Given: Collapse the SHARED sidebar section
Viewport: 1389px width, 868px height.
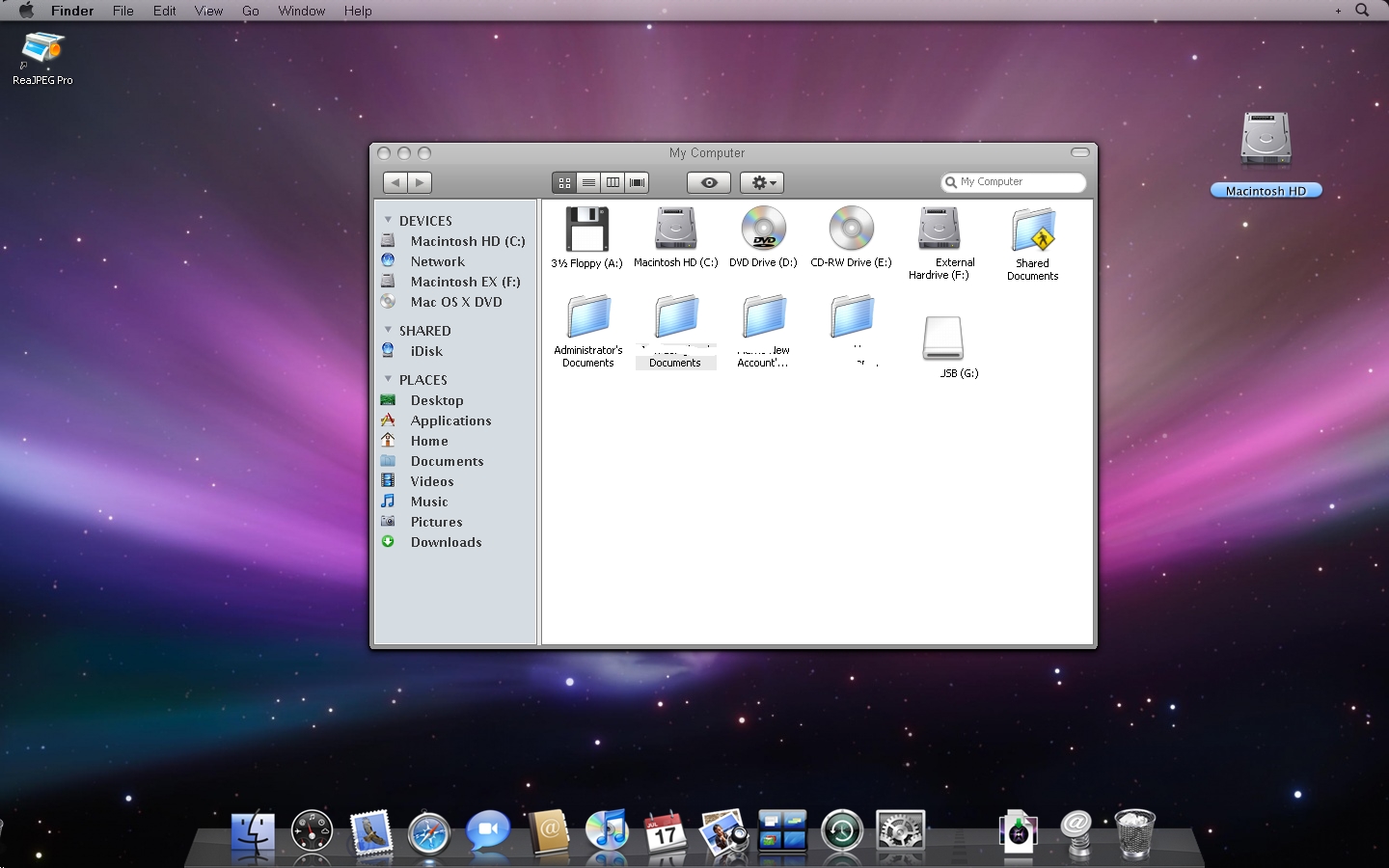Looking at the screenshot, I should 389,330.
